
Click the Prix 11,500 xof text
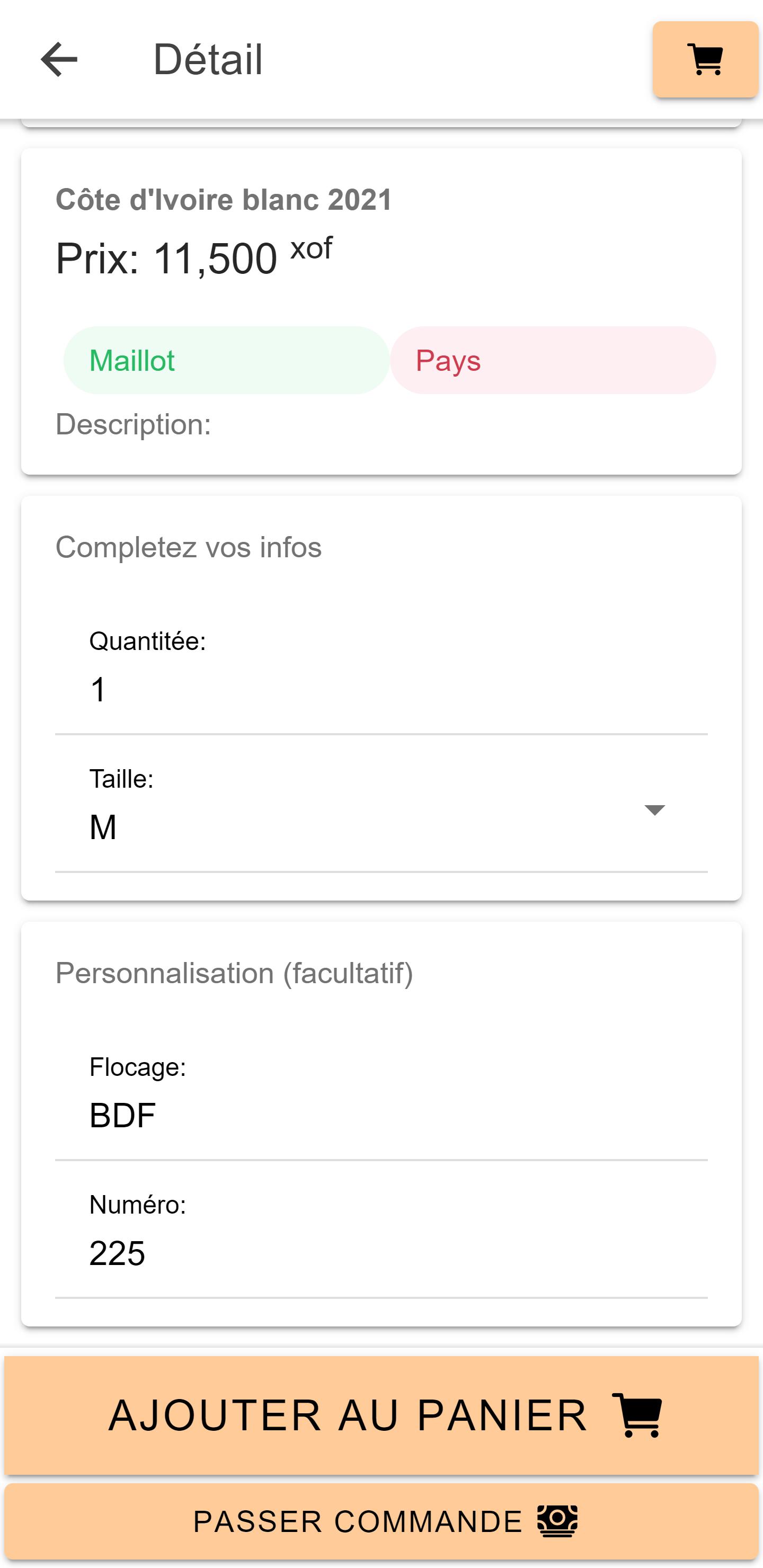coord(193,257)
